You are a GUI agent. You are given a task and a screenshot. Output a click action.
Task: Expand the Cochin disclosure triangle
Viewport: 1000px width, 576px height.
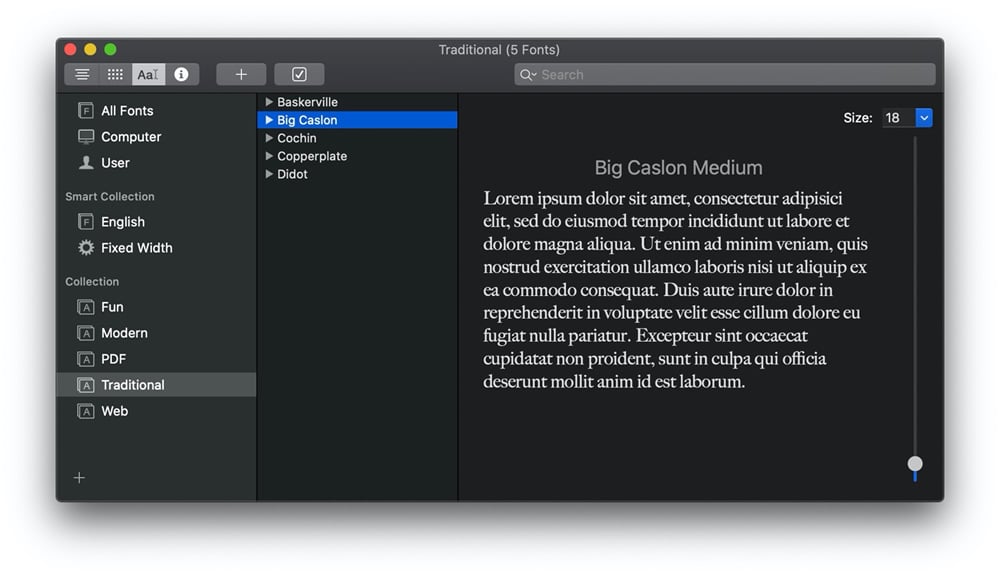269,138
